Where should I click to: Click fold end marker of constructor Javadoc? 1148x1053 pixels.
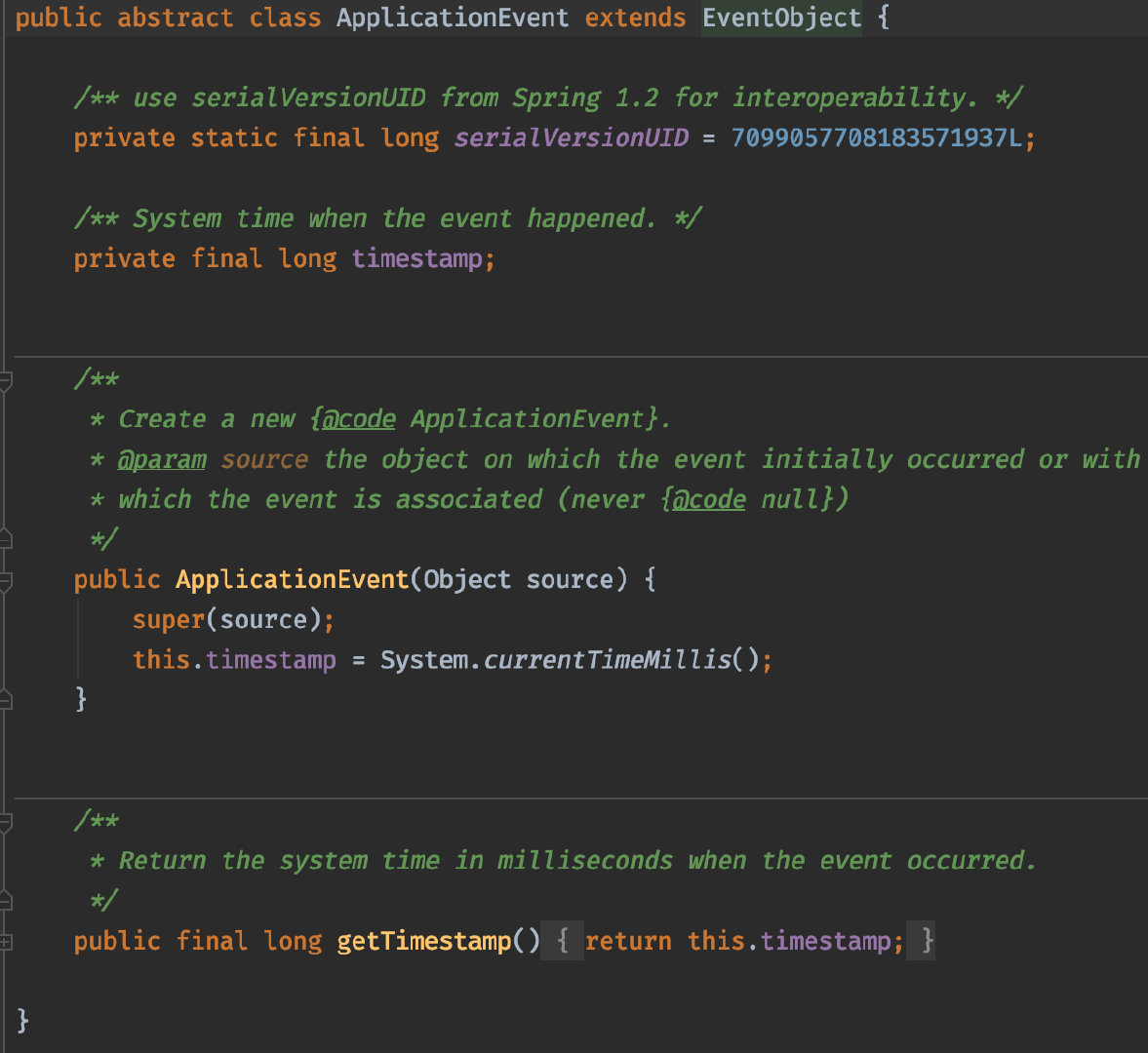[x=5, y=540]
